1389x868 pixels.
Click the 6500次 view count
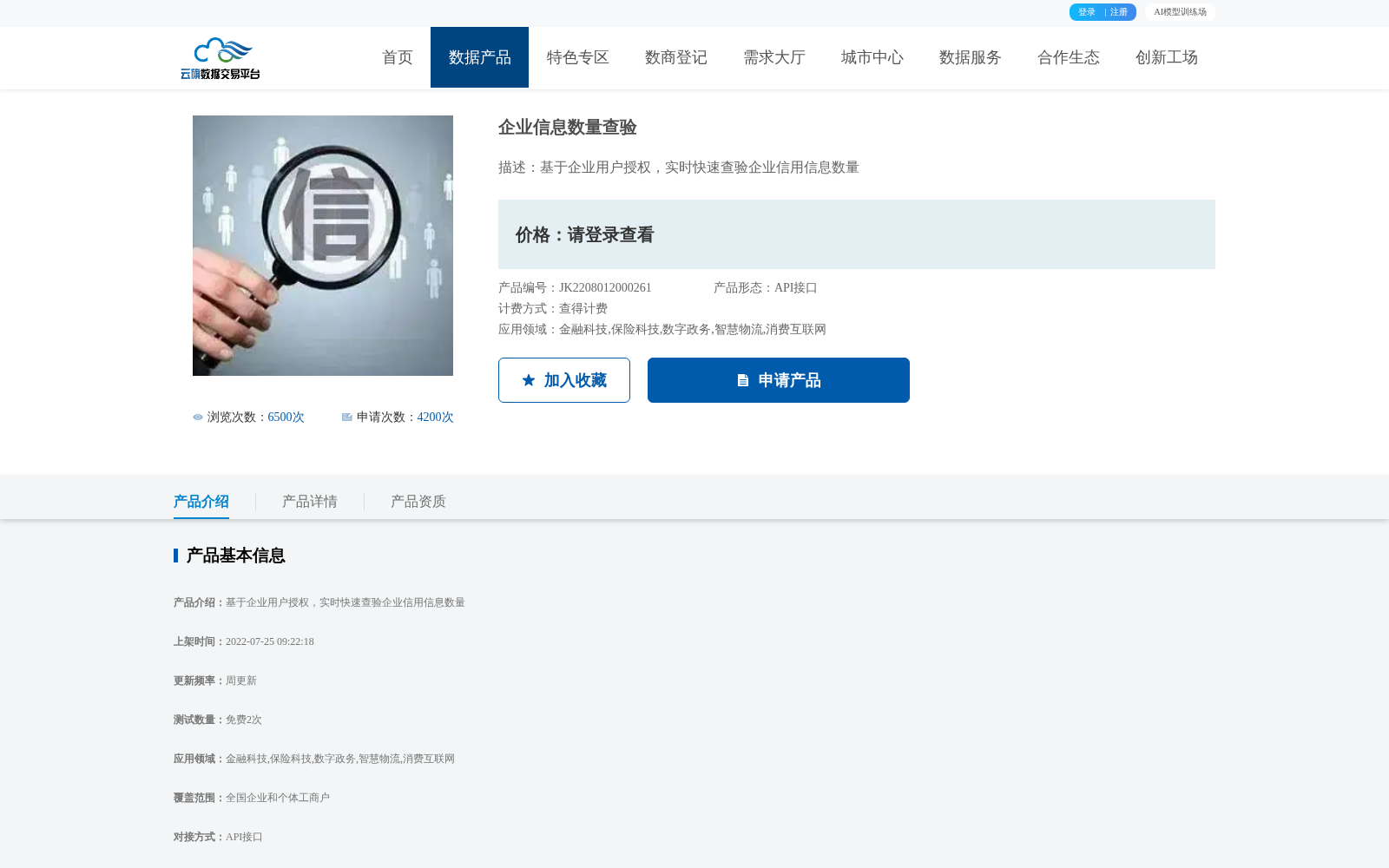pyautogui.click(x=286, y=418)
